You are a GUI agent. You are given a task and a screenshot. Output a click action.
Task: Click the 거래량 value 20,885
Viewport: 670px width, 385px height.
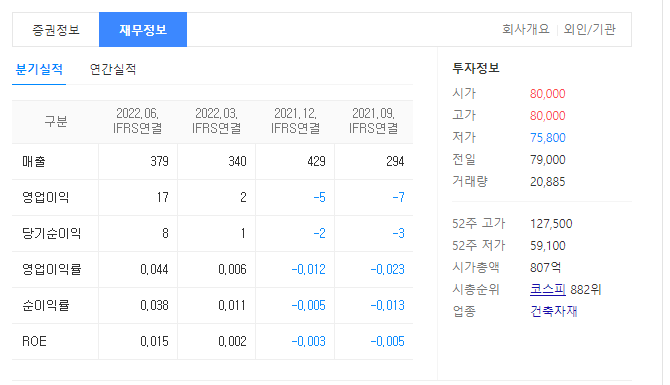point(548,182)
